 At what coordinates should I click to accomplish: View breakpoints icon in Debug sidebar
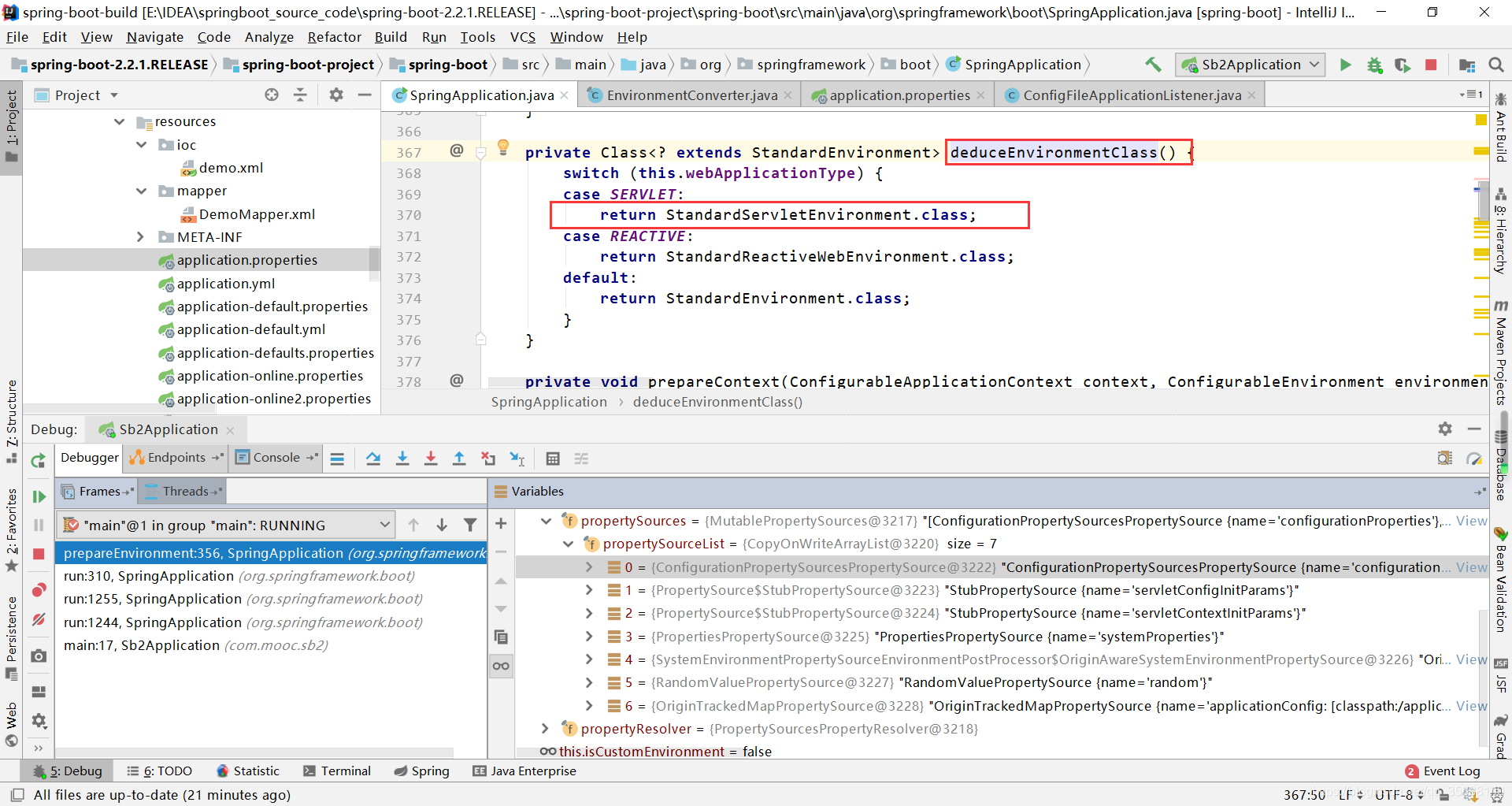38,590
